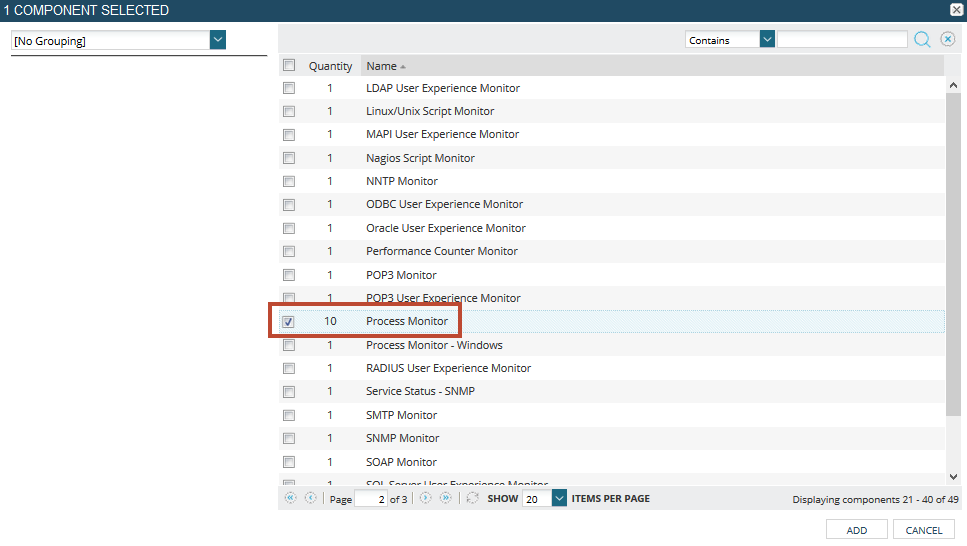The image size is (967, 546).
Task: Sort by the Name column header
Action: coord(381,66)
